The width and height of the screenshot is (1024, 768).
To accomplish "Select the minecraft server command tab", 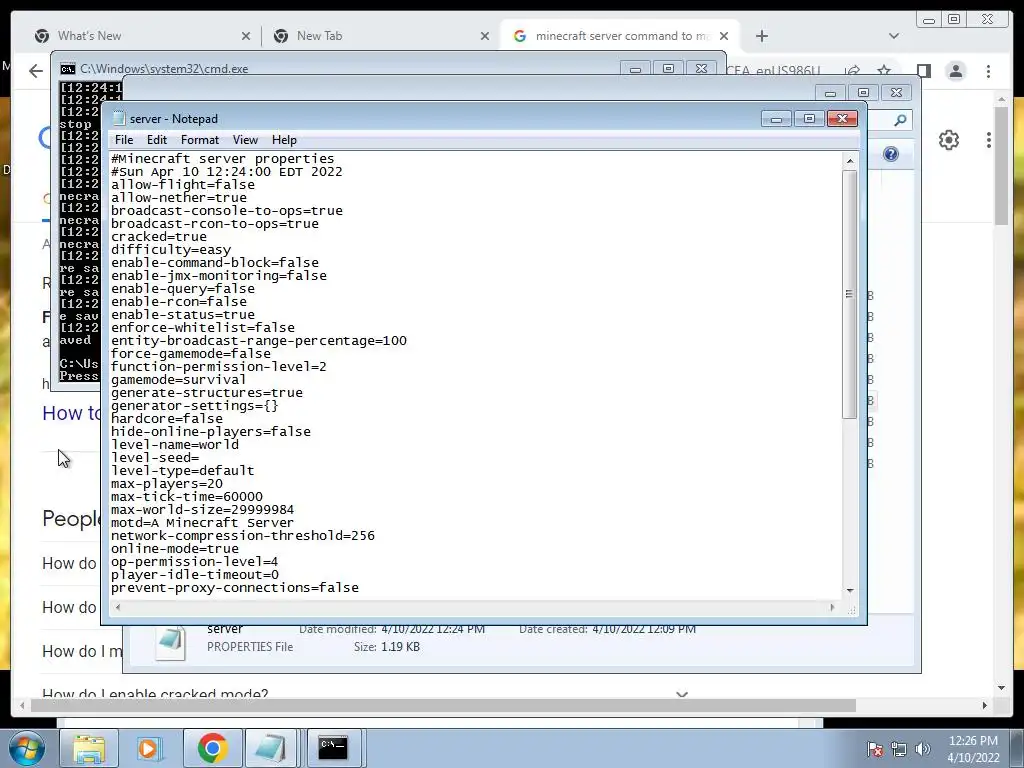I will click(x=622, y=36).
